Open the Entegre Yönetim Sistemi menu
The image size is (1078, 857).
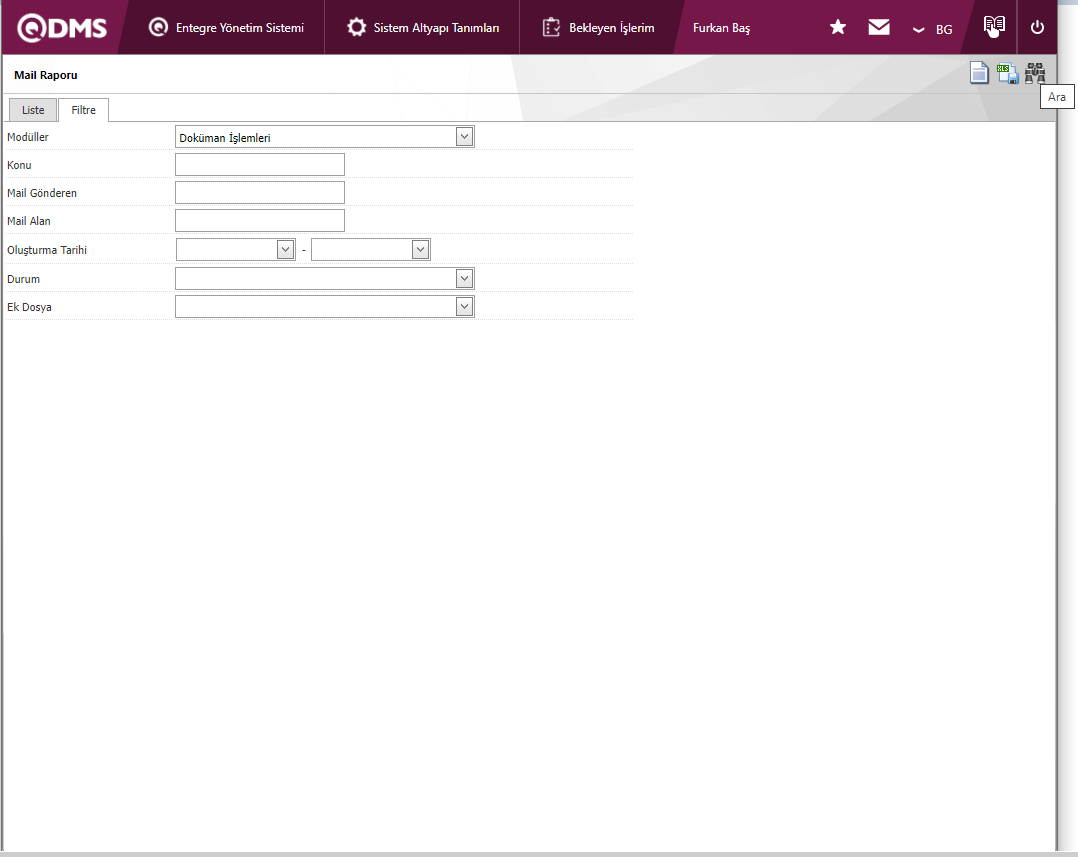click(227, 27)
